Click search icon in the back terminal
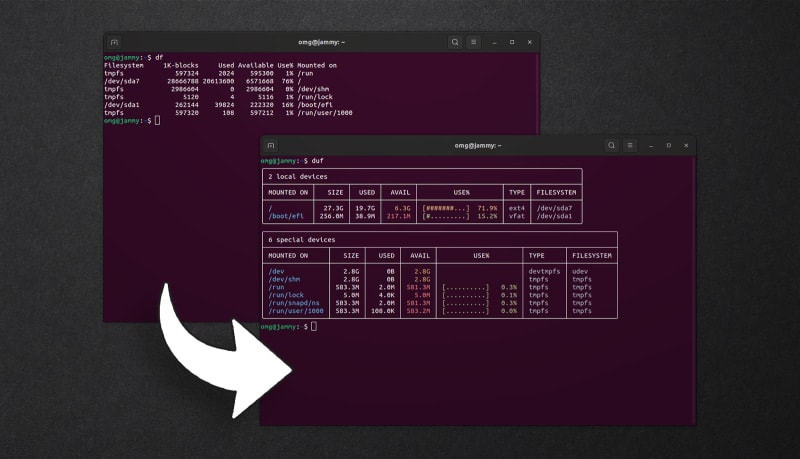The height and width of the screenshot is (459, 800). [455, 42]
